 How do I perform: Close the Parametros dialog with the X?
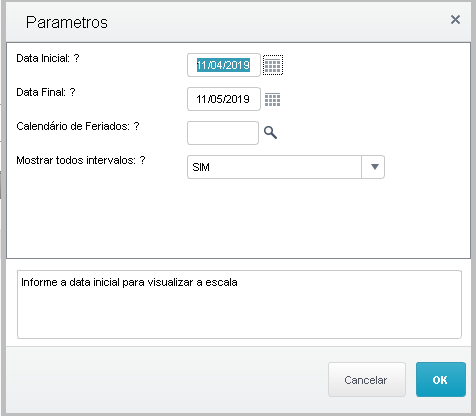455,20
